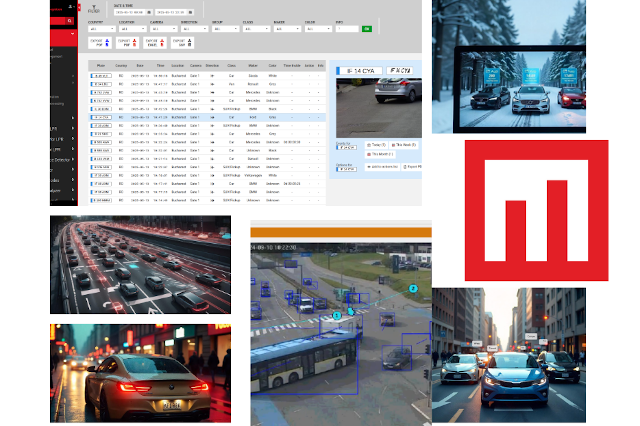640x426 pixels.
Task: Click the direction arrow in the Ford row
Action: (x=212, y=118)
